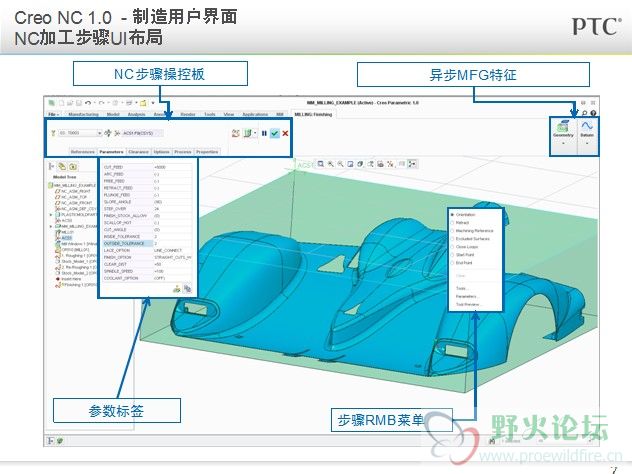
Task: Select the OUTSIDE_TOLERANCE parameter row
Action: (147, 243)
